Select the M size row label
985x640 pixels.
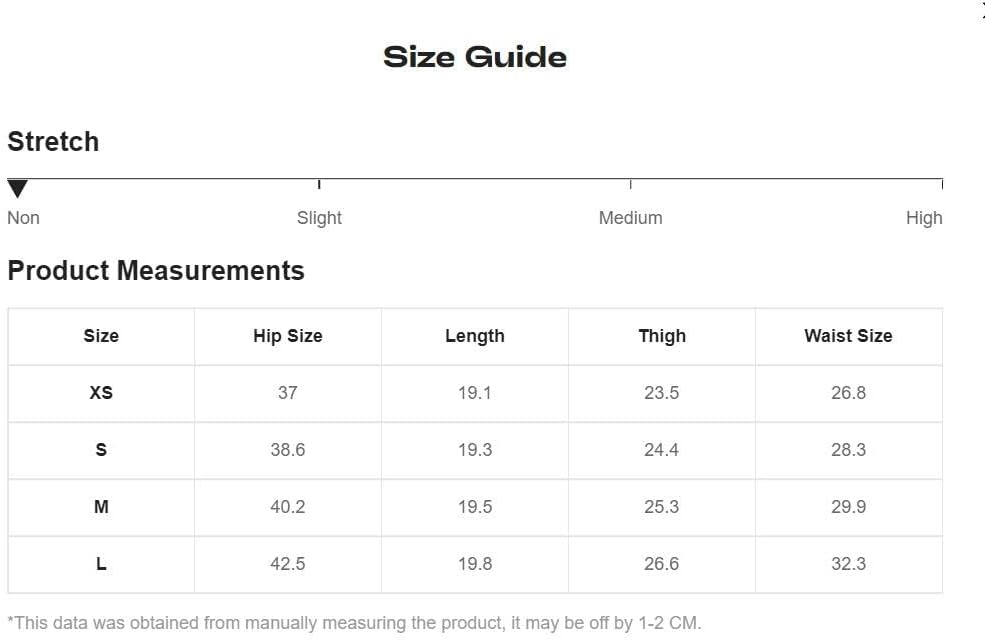tap(101, 507)
